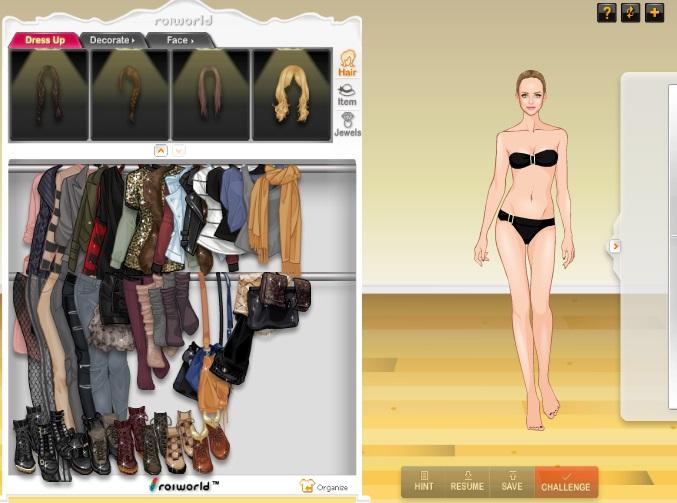Switch to the Dress Up tab
This screenshot has height=503, width=677.
[45, 40]
